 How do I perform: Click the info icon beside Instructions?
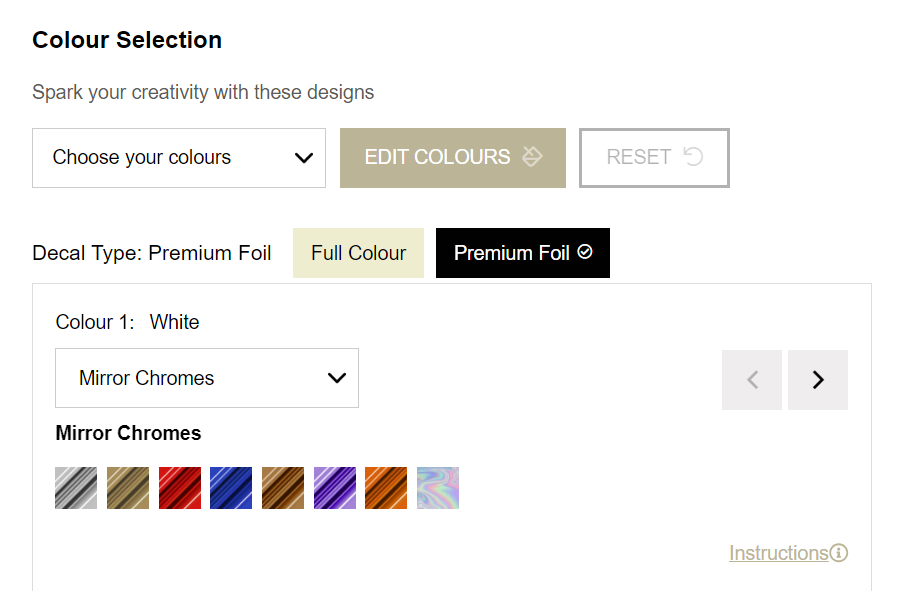tap(839, 553)
